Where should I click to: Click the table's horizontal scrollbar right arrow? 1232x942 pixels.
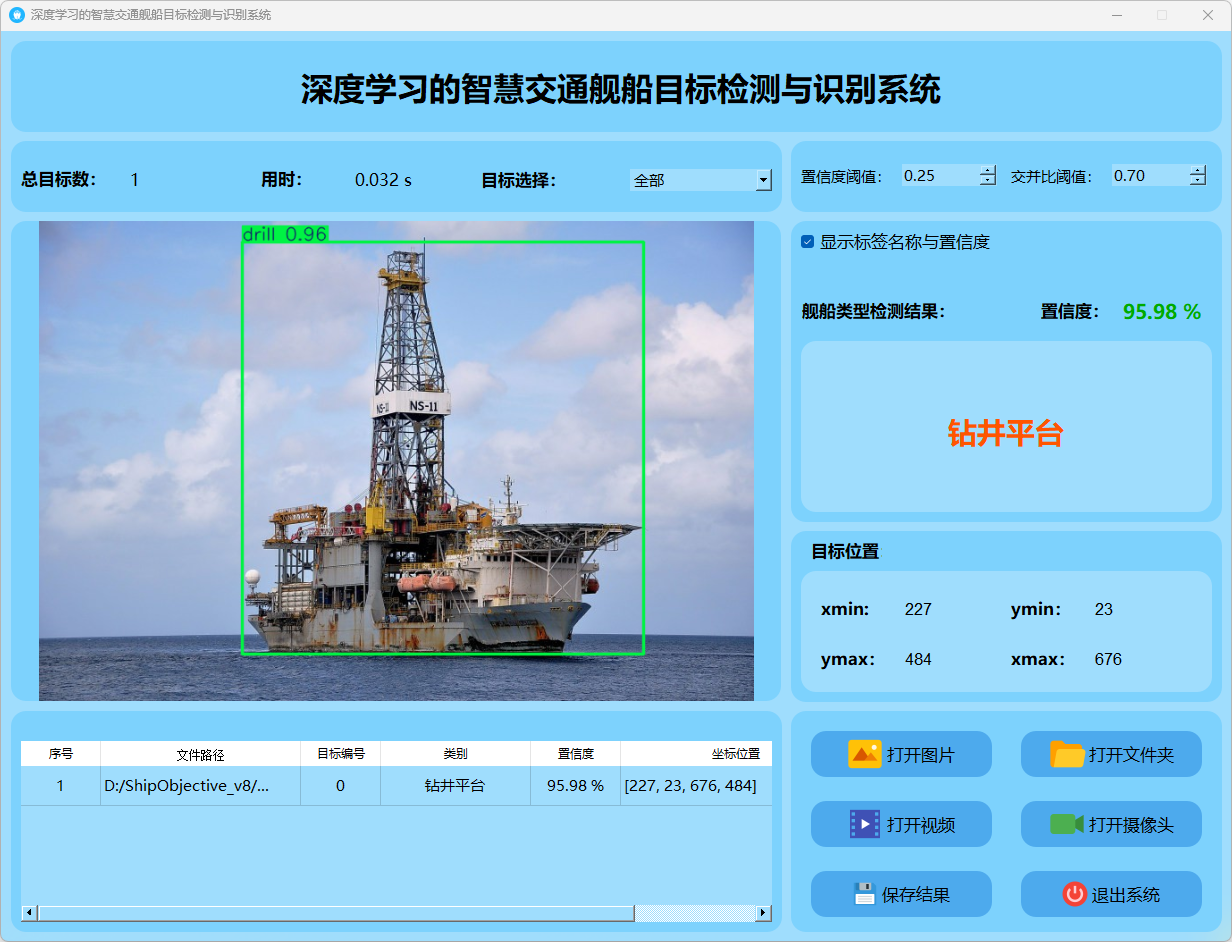(763, 913)
